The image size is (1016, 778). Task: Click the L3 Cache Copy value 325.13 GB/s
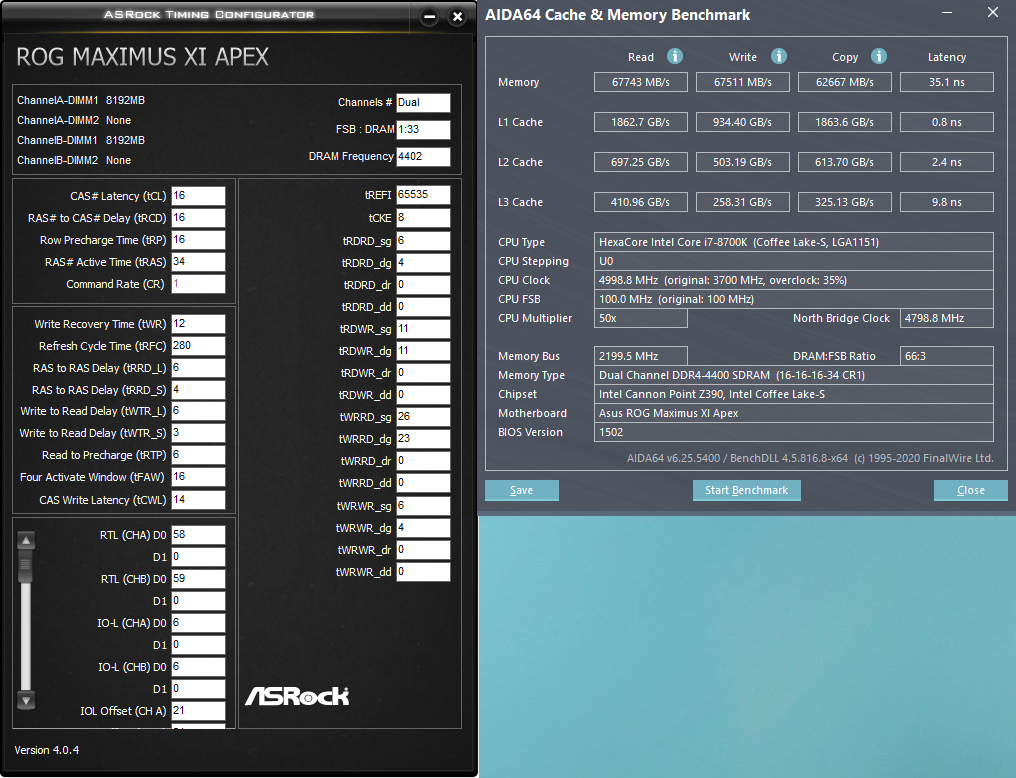click(845, 202)
